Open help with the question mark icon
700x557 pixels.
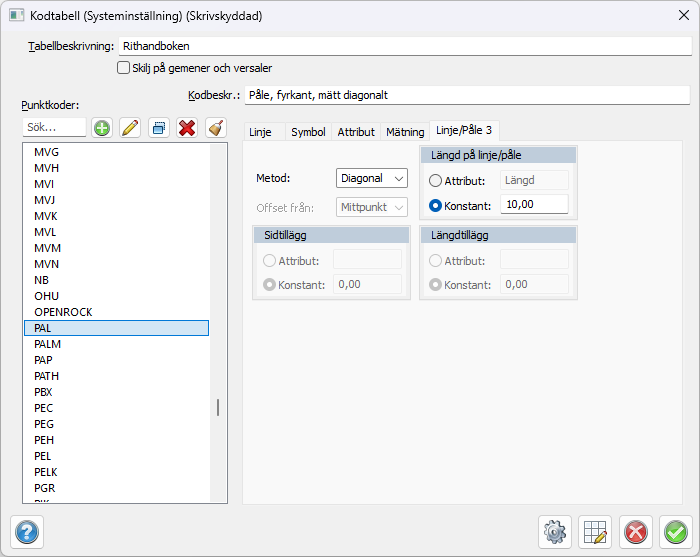click(x=27, y=532)
